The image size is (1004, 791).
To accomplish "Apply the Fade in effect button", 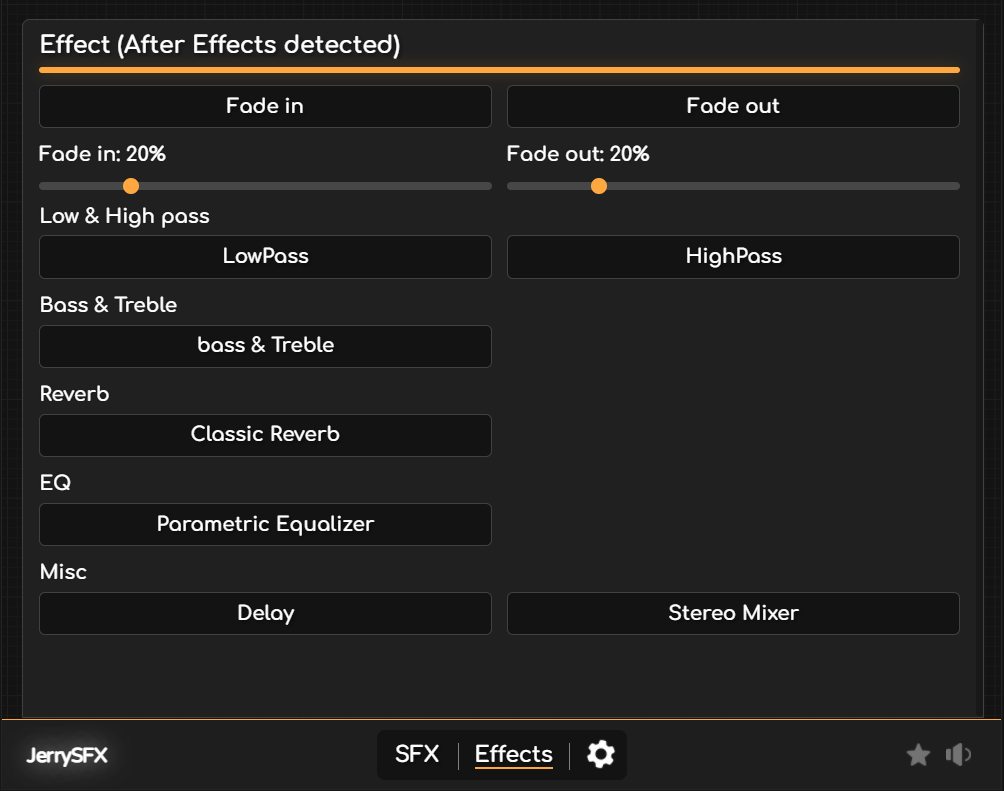I will click(x=265, y=106).
